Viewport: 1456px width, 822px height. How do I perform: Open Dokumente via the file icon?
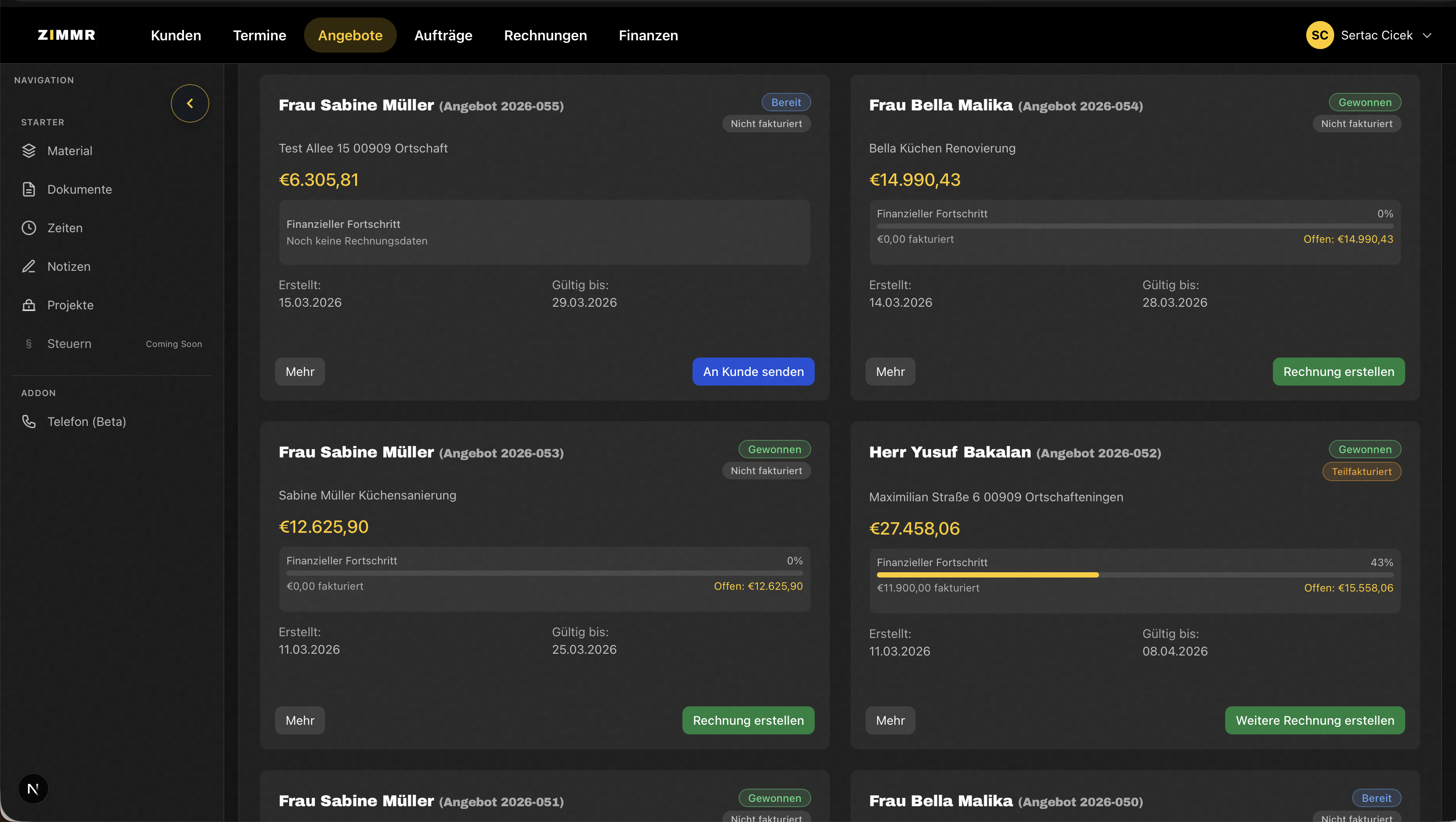pyautogui.click(x=29, y=189)
